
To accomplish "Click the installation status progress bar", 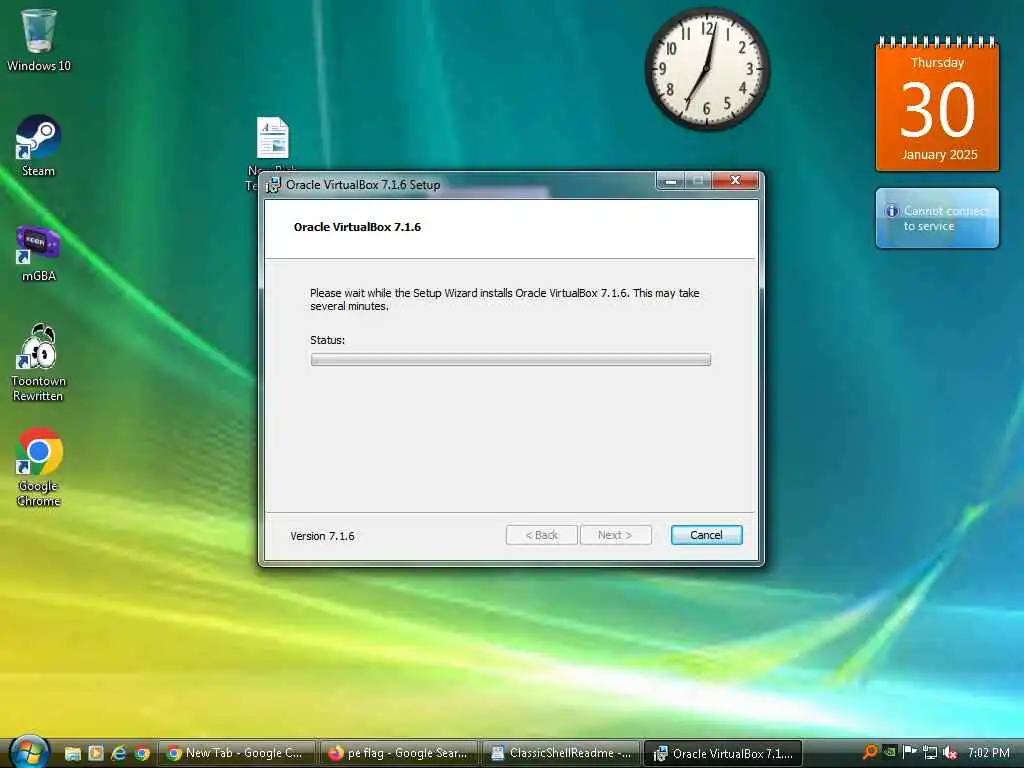I will point(511,359).
